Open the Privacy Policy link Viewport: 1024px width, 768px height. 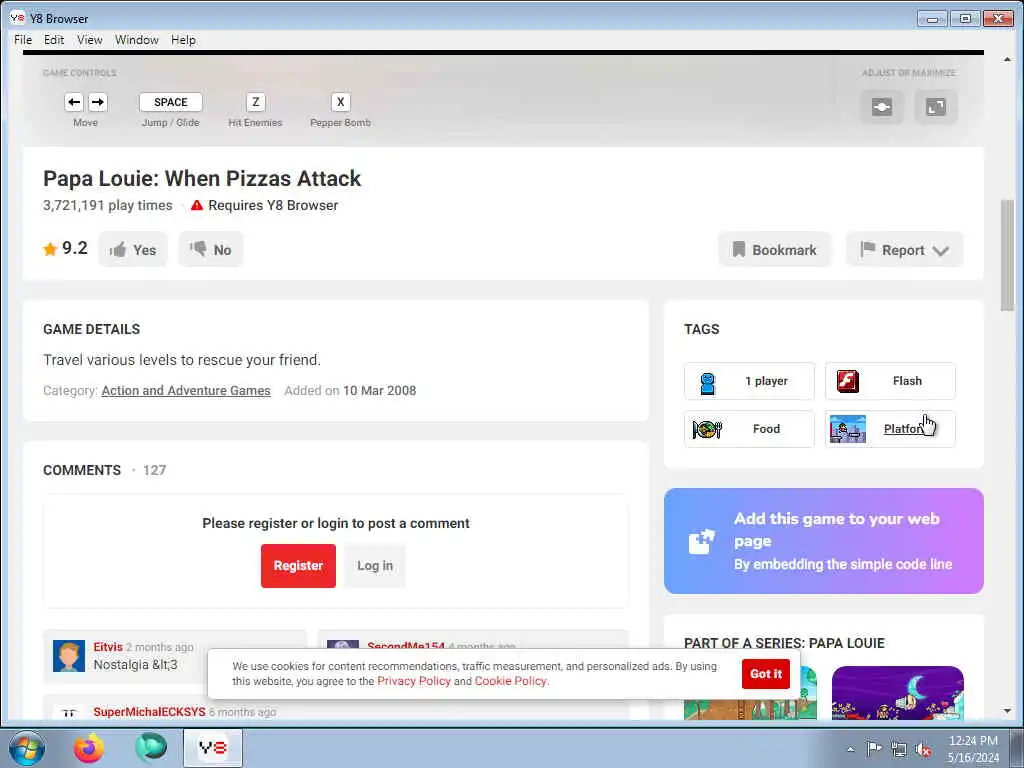[x=414, y=681]
